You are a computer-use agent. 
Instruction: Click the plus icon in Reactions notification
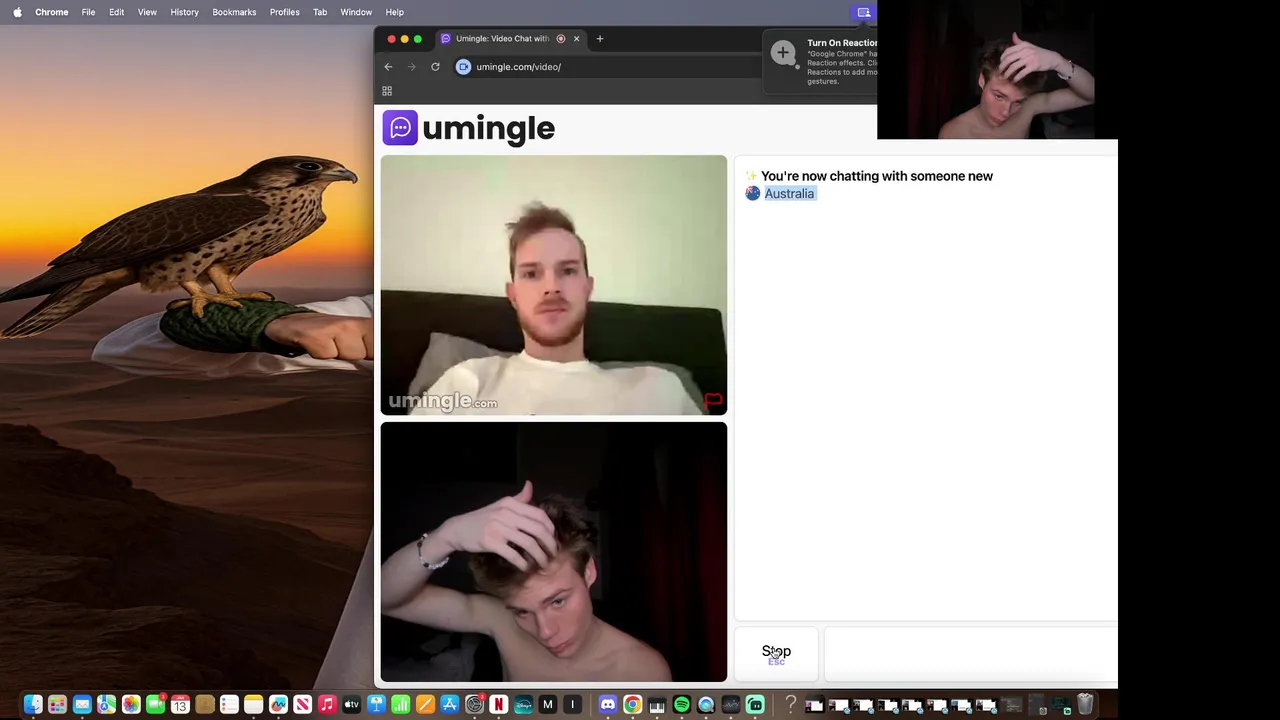(x=783, y=52)
